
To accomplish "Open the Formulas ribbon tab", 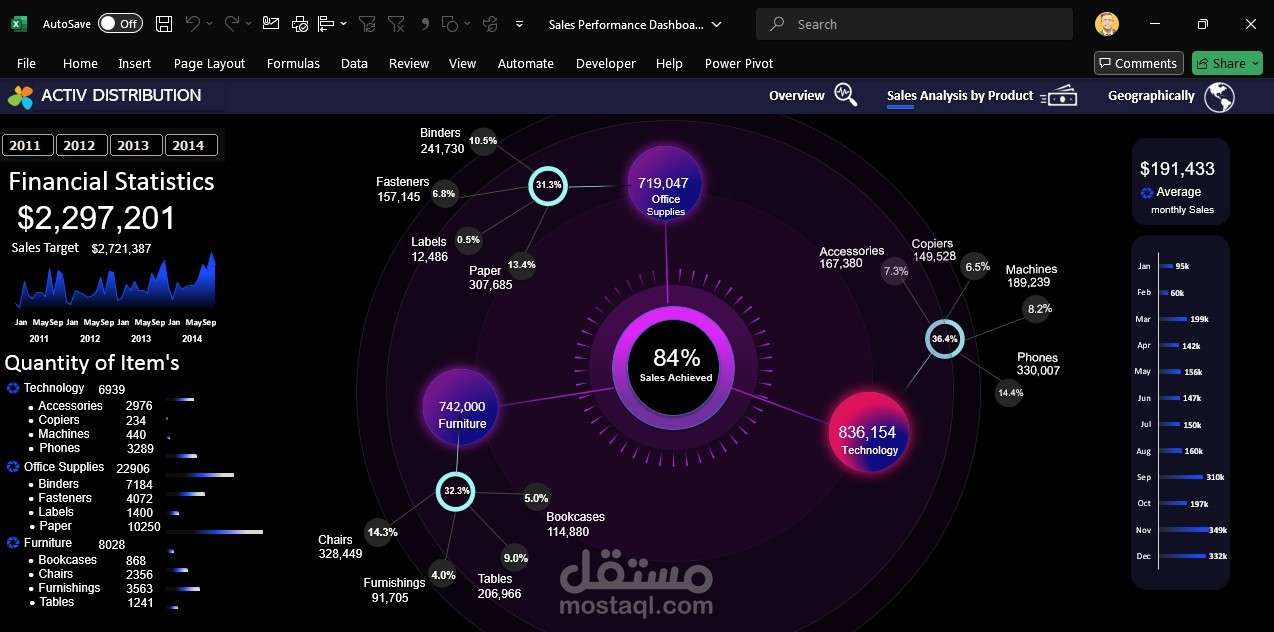I will click(293, 63).
